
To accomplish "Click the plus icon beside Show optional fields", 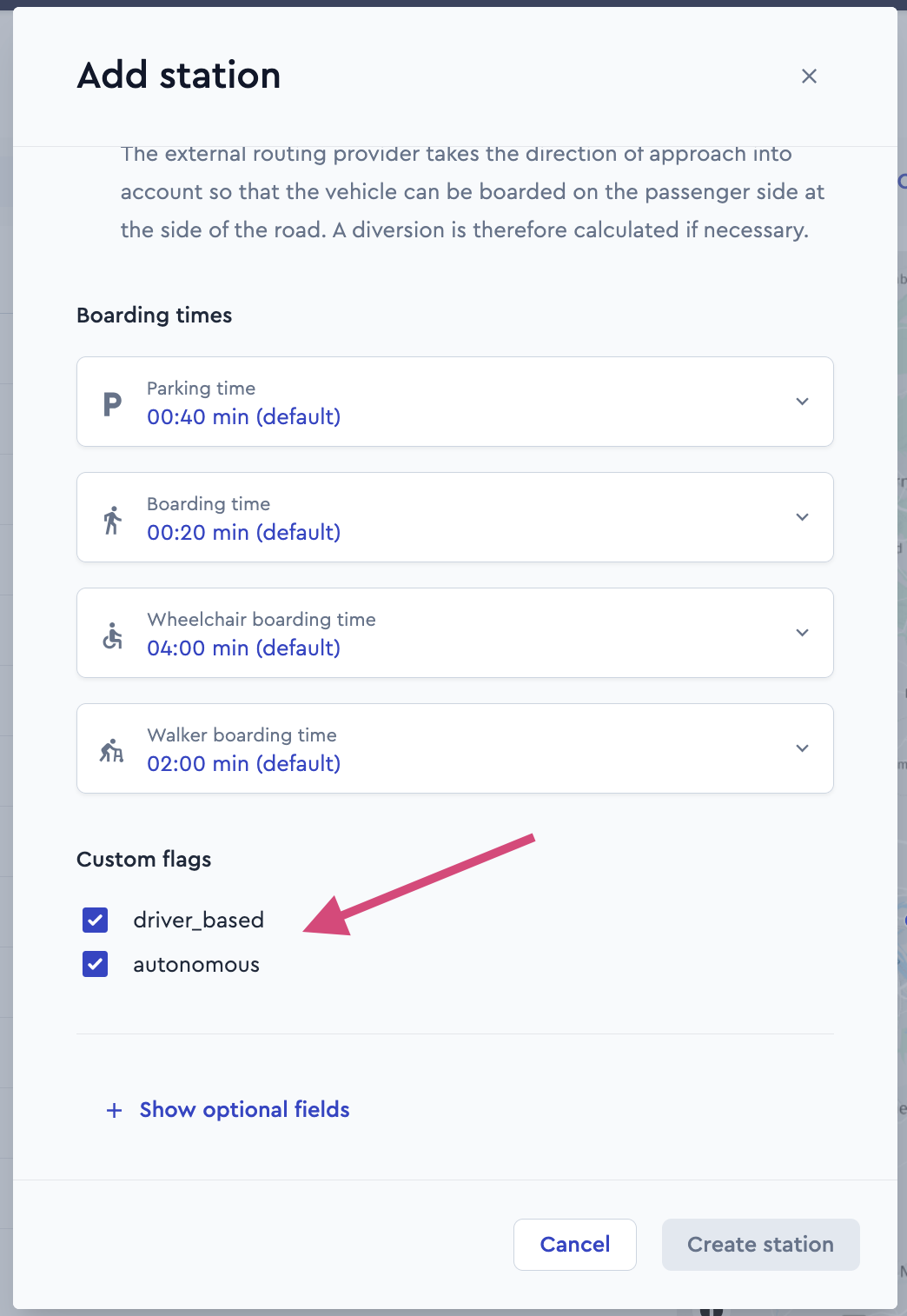I will pyautogui.click(x=114, y=1110).
